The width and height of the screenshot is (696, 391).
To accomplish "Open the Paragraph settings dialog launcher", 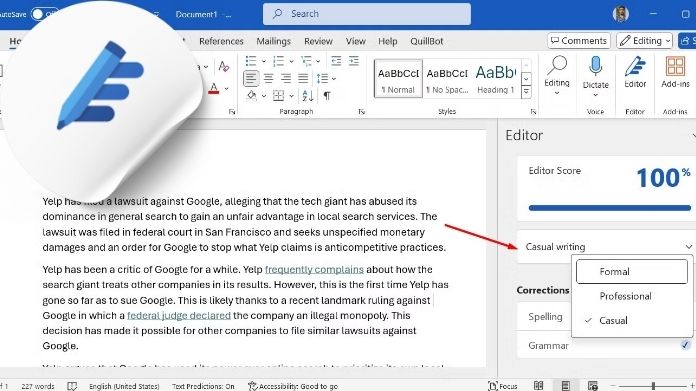I will 361,112.
